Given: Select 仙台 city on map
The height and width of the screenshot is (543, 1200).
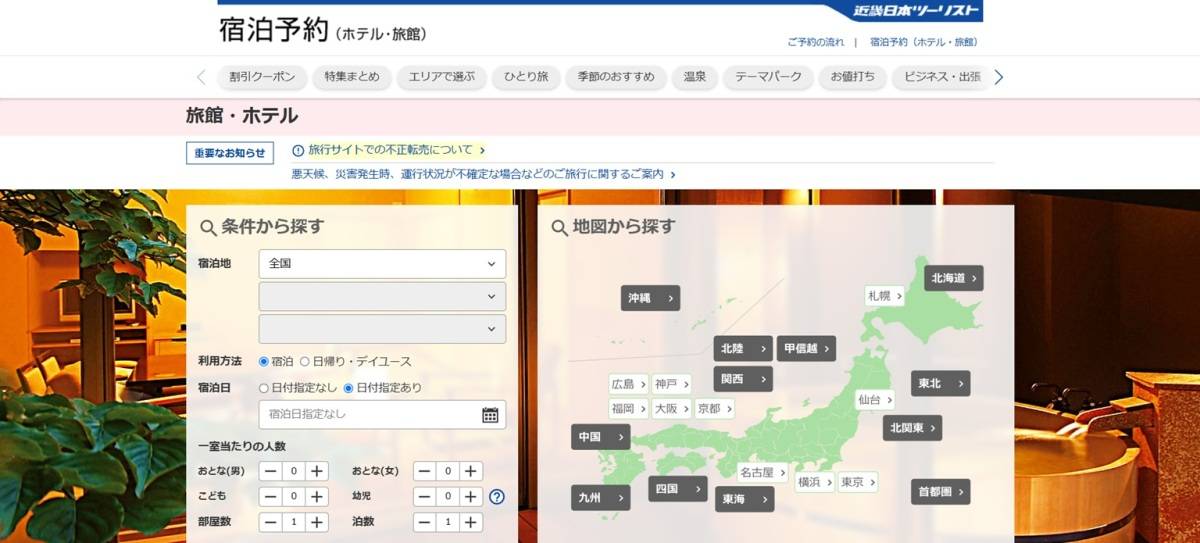Looking at the screenshot, I should pyautogui.click(x=875, y=399).
